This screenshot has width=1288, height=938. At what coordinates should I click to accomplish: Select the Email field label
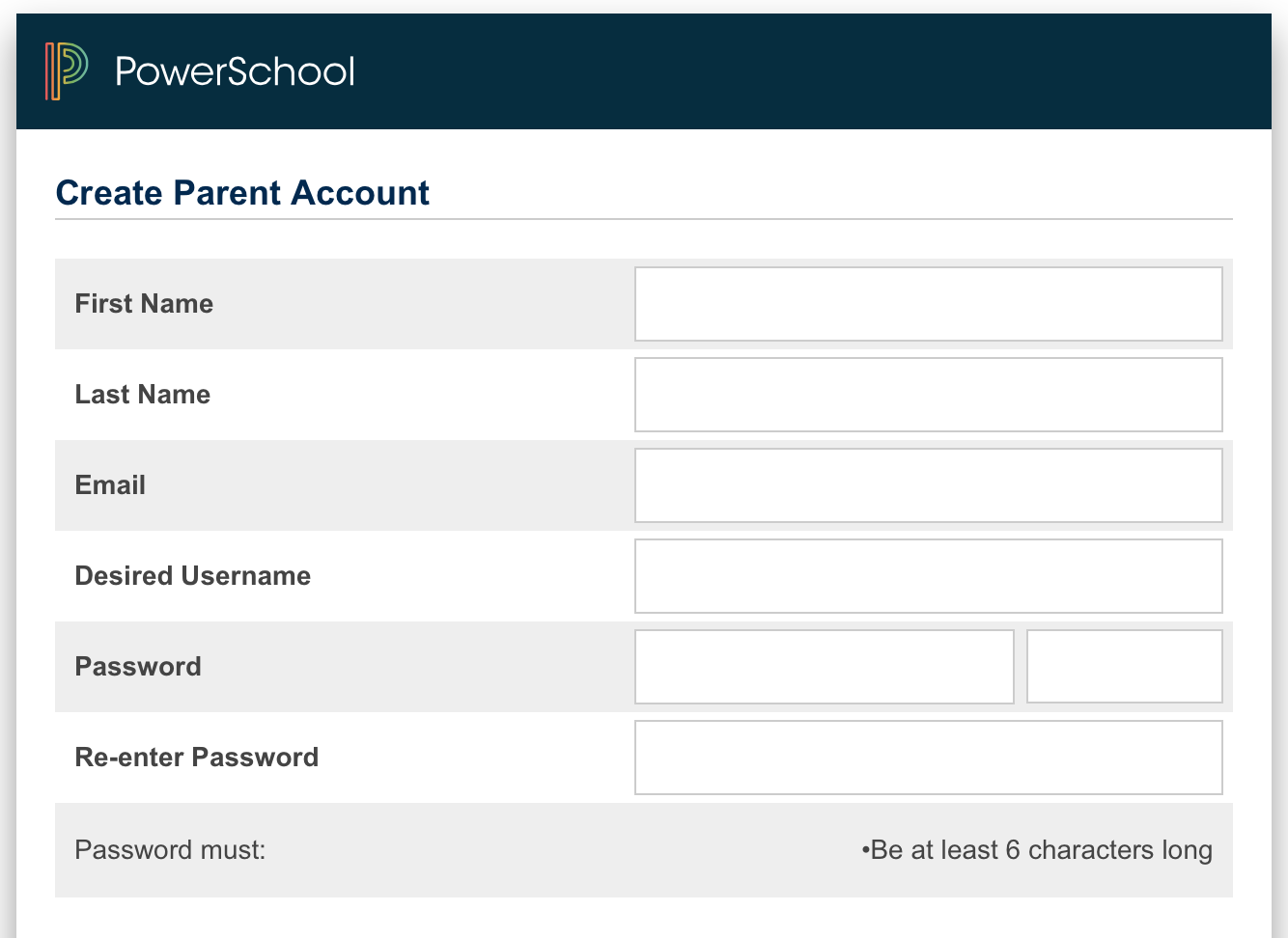110,485
